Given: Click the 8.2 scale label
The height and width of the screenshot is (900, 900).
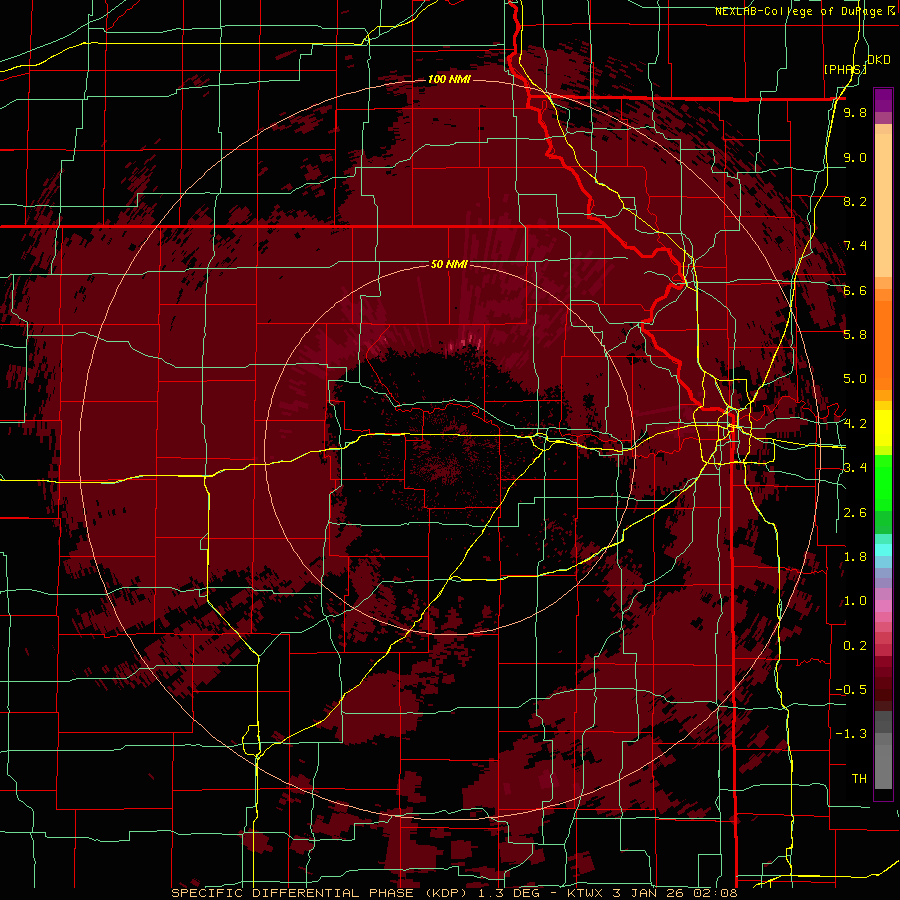Looking at the screenshot, I should (x=855, y=202).
